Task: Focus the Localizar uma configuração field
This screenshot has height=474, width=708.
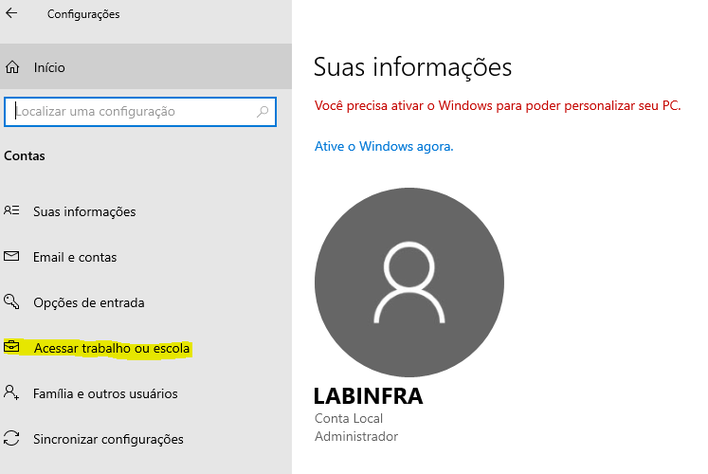Action: coord(140,112)
